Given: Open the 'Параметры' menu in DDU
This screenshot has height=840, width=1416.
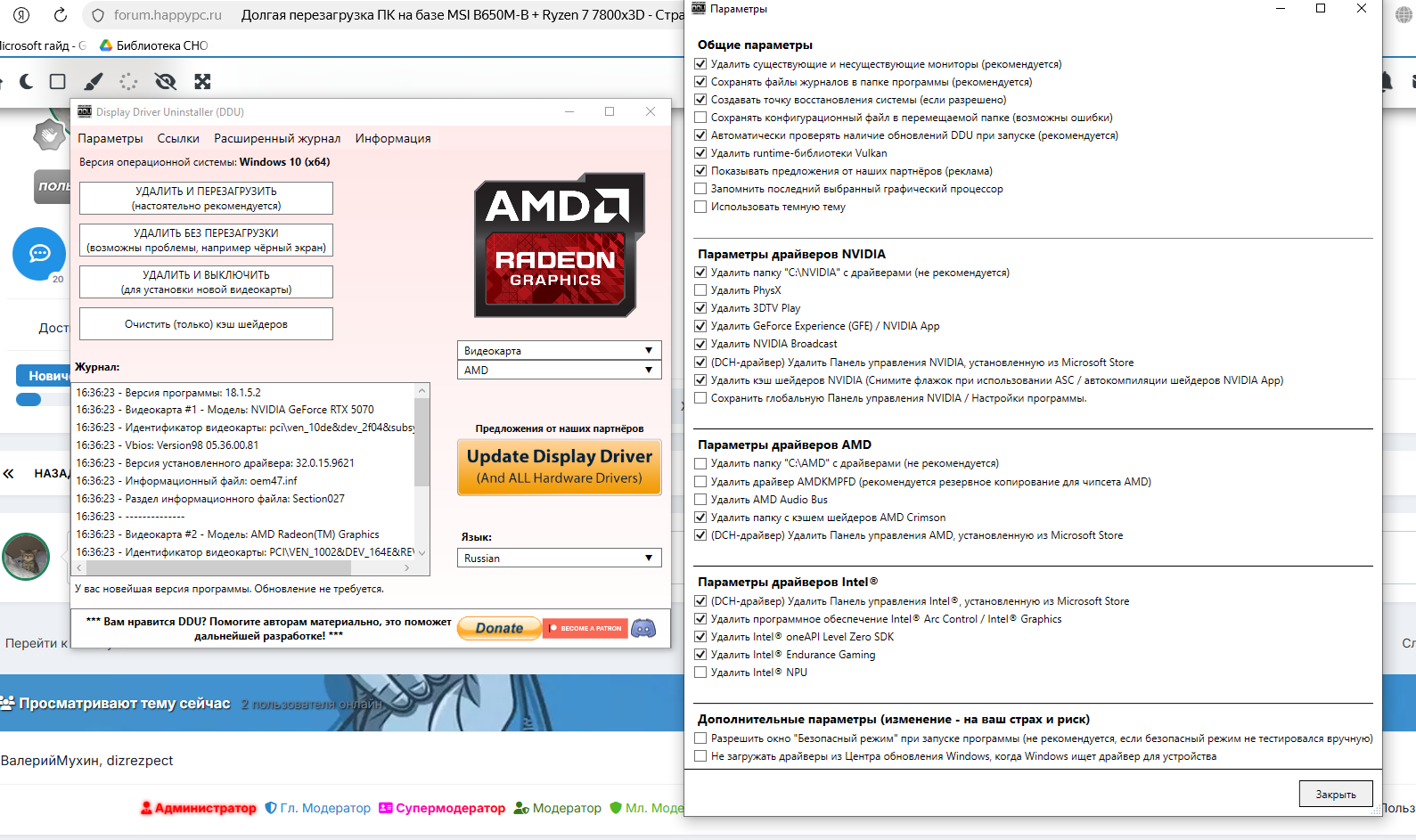Looking at the screenshot, I should [110, 138].
